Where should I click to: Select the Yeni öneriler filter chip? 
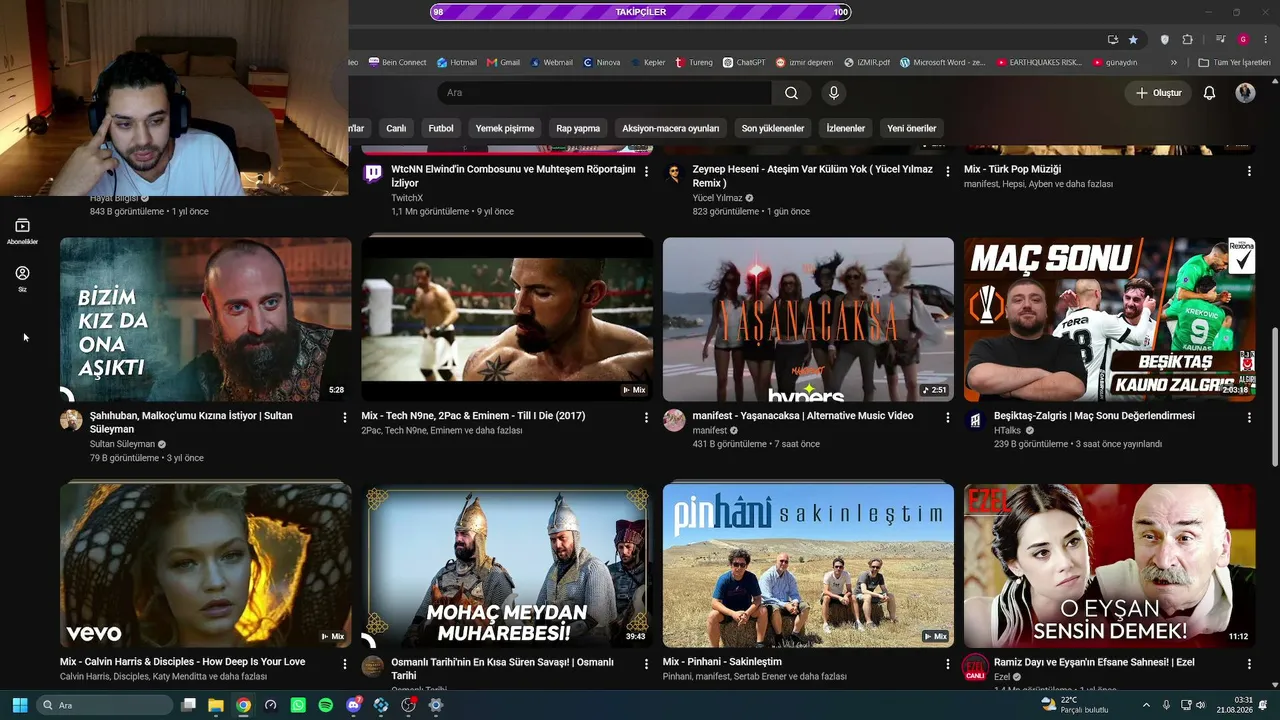pyautogui.click(x=912, y=128)
